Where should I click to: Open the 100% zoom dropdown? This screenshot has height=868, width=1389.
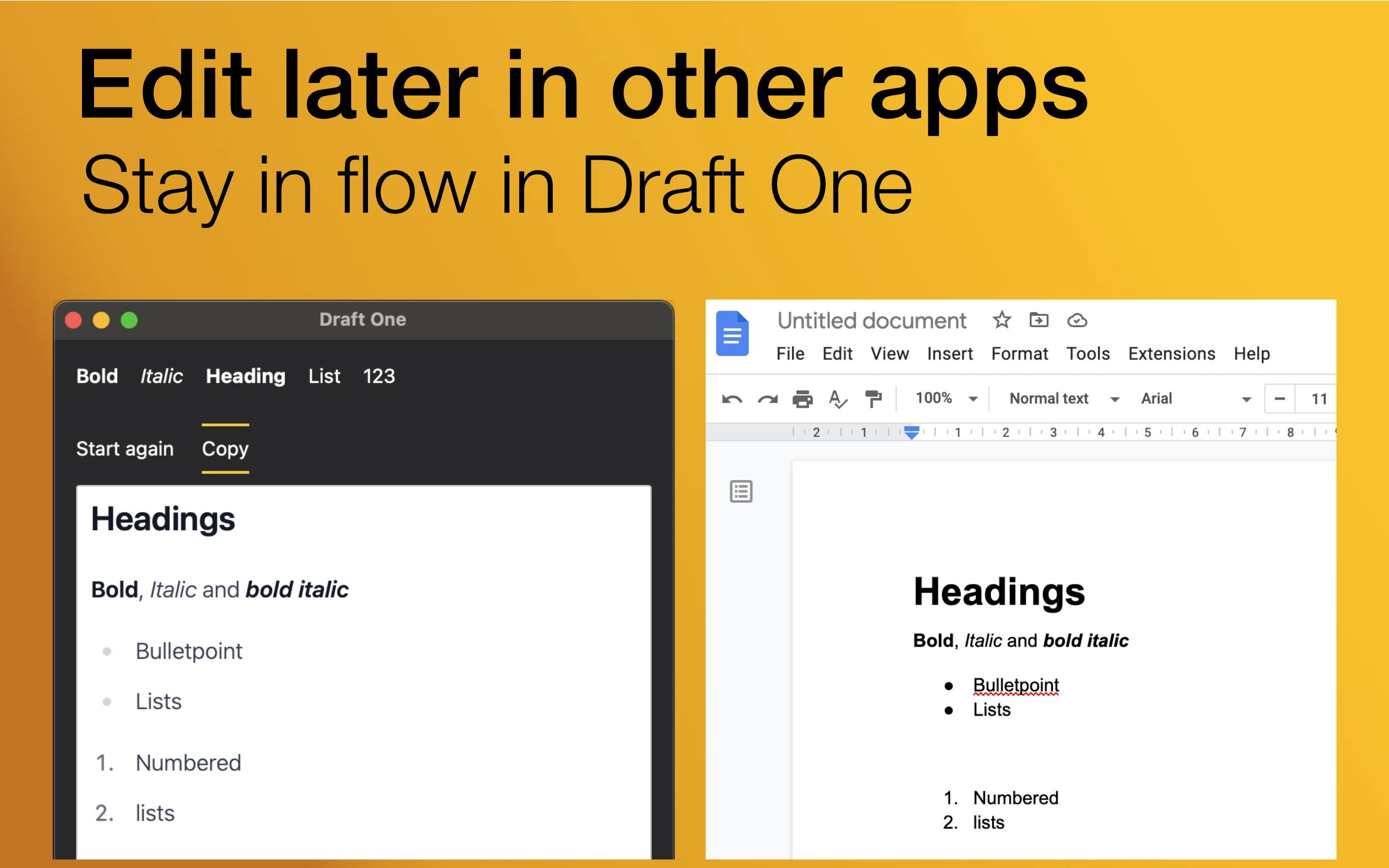pos(946,398)
